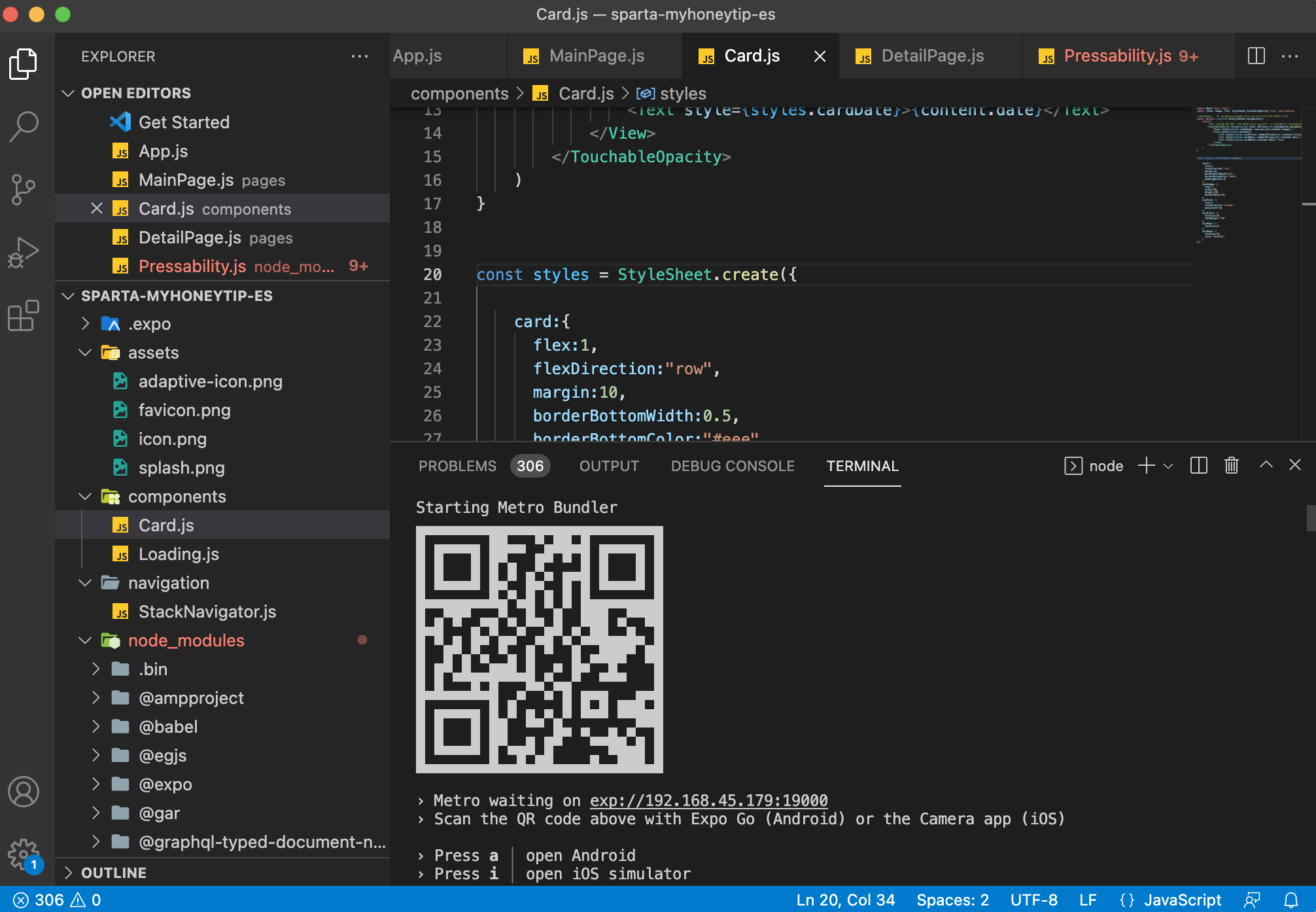This screenshot has width=1316, height=912.
Task: Open the Manage gear settings icon
Action: (x=24, y=854)
